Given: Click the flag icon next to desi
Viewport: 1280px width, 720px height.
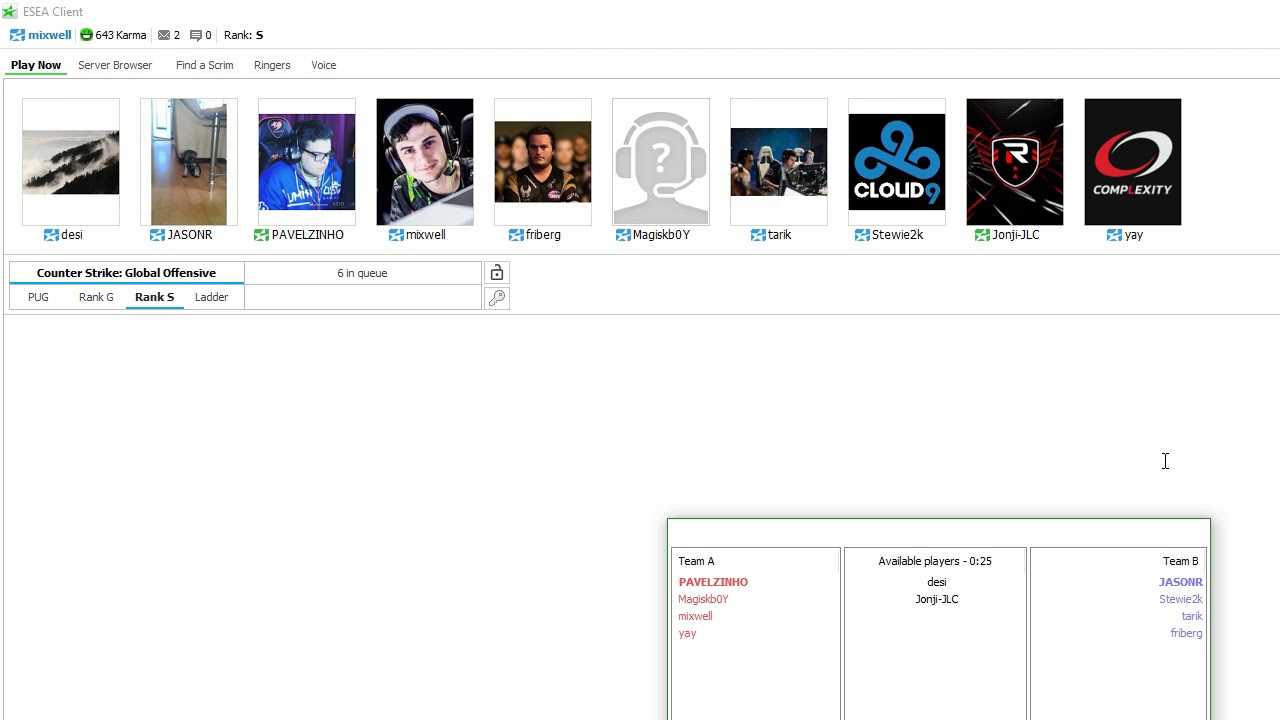Looking at the screenshot, I should 51,235.
